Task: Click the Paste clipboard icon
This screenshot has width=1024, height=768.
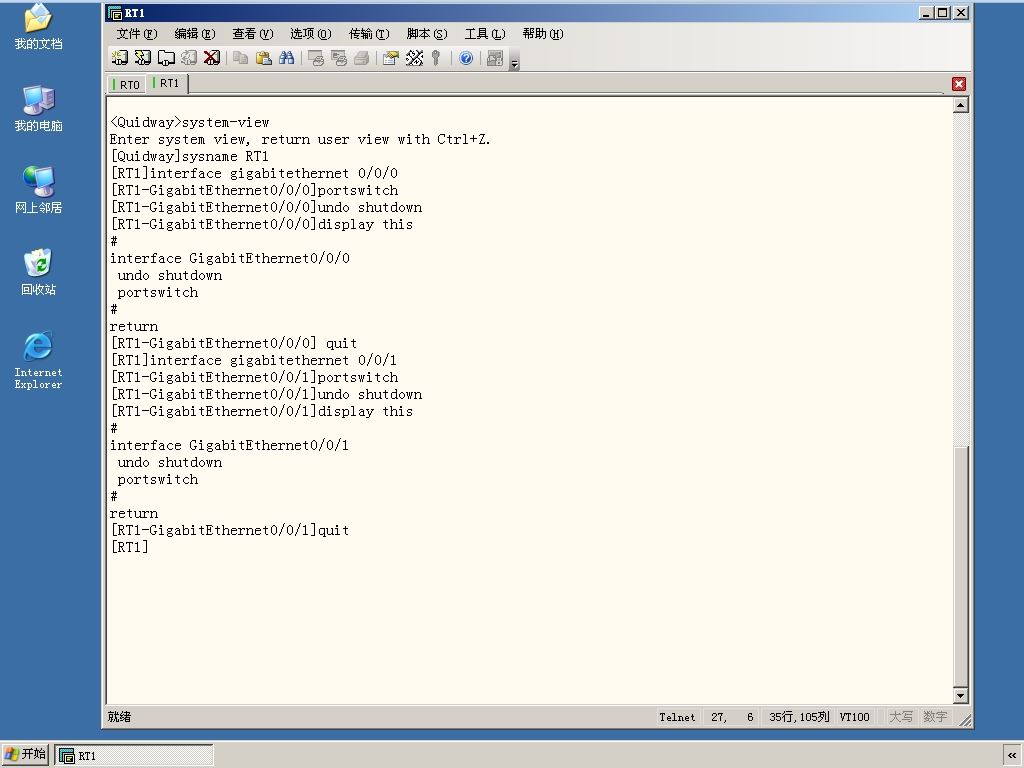Action: 264,58
